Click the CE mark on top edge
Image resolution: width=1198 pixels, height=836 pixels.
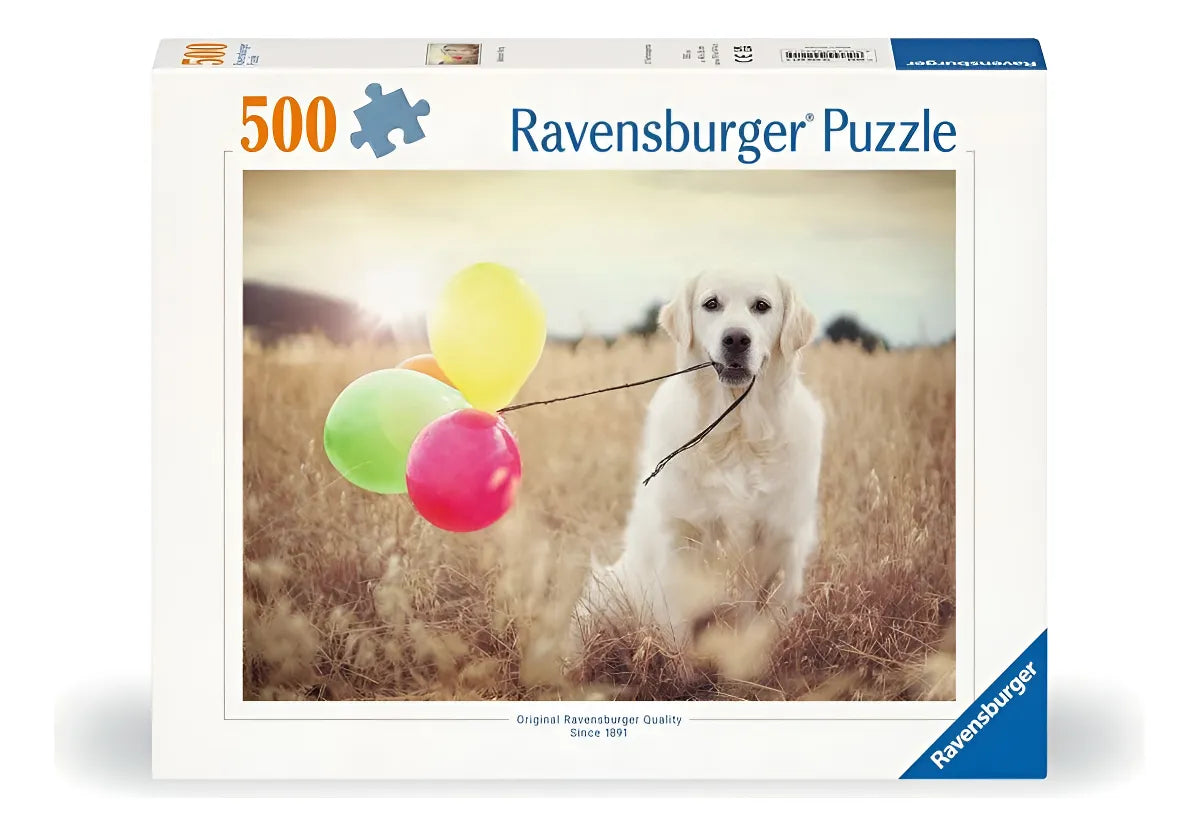pyautogui.click(x=742, y=54)
